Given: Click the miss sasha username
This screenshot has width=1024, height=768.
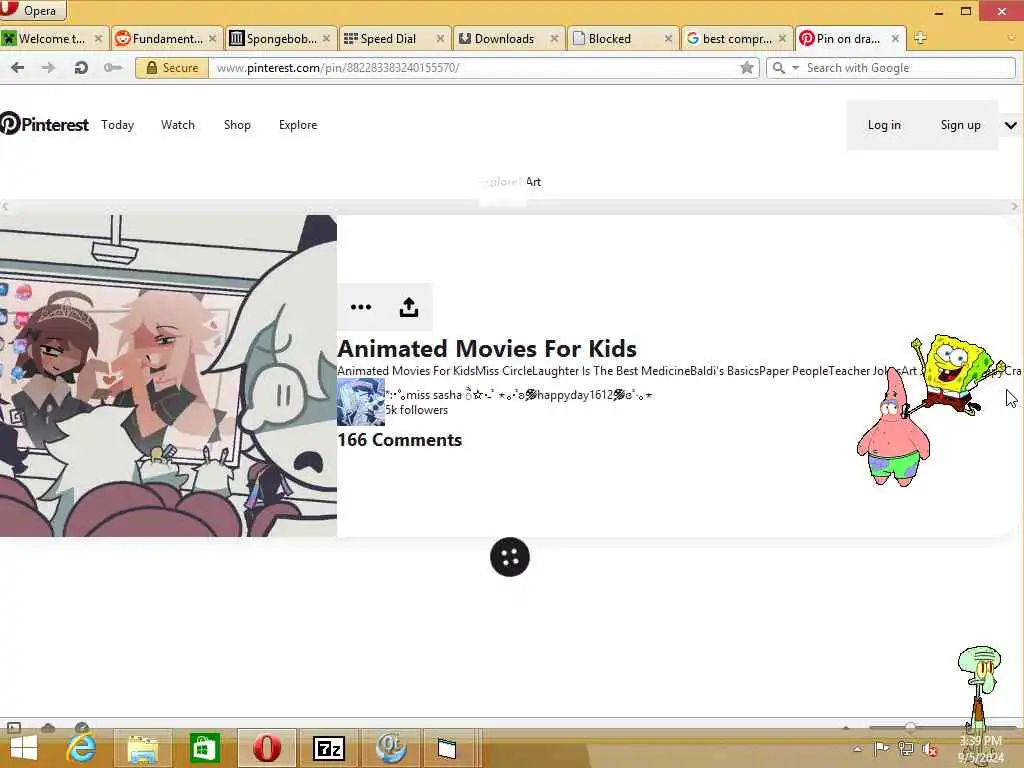Looking at the screenshot, I should 519,394.
